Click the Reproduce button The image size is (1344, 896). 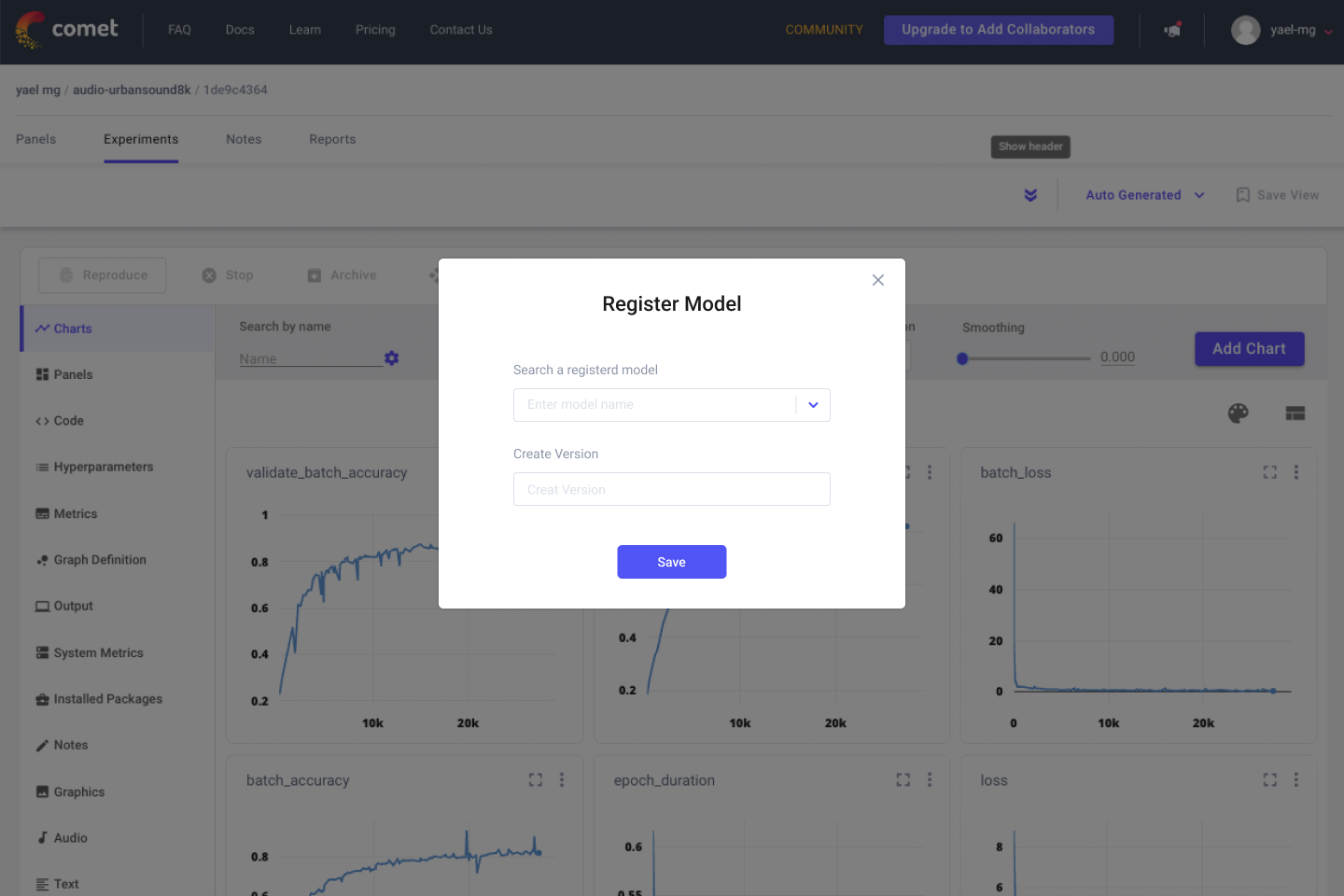click(103, 275)
